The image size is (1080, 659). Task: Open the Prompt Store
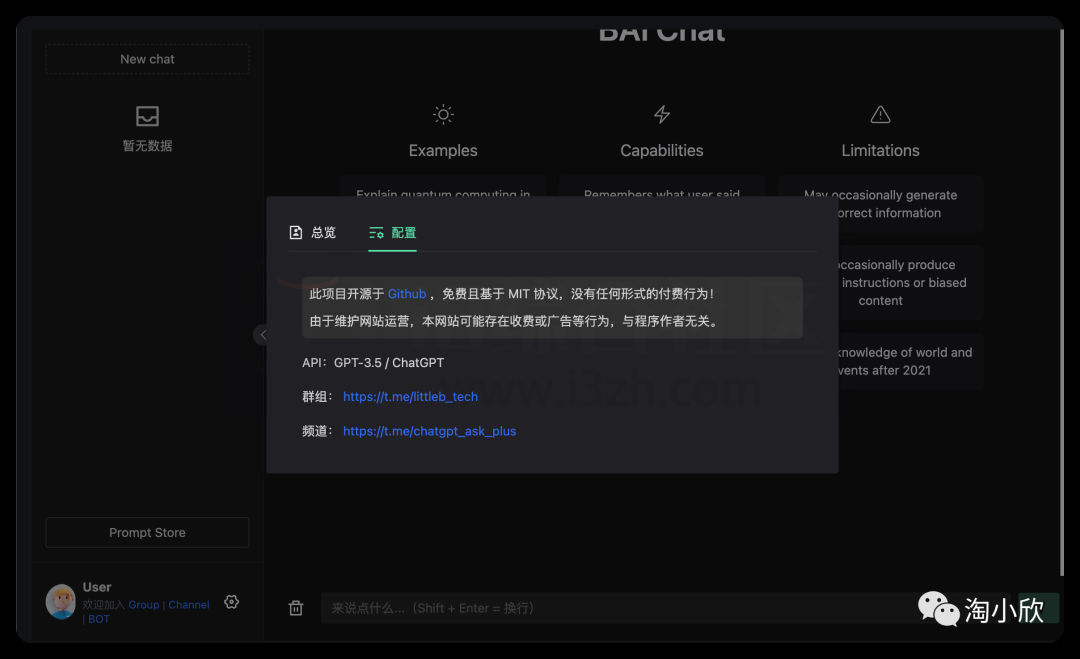pos(147,532)
